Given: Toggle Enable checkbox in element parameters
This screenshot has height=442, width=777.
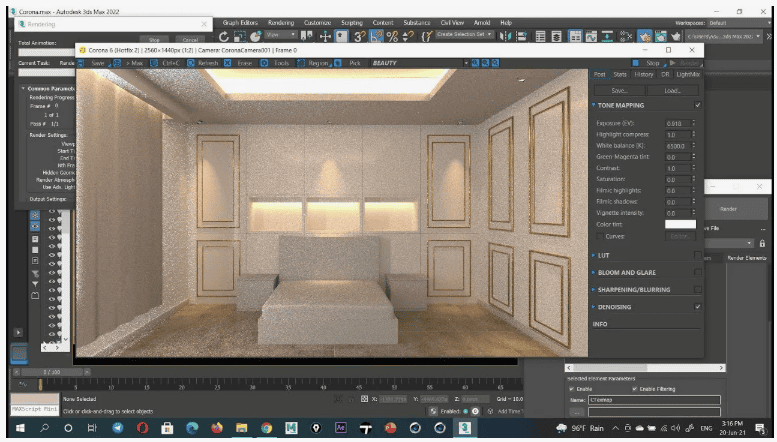Looking at the screenshot, I should (x=572, y=389).
